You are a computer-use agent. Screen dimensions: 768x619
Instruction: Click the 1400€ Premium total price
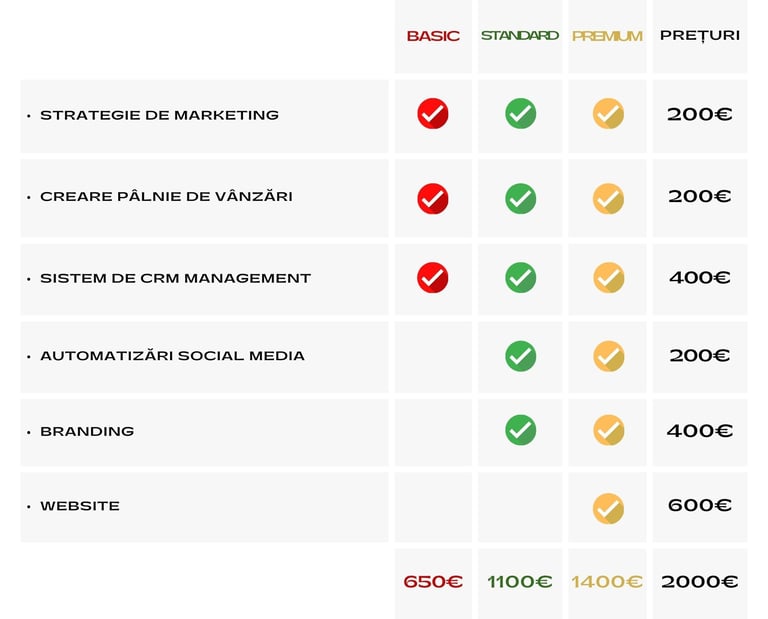pos(607,582)
